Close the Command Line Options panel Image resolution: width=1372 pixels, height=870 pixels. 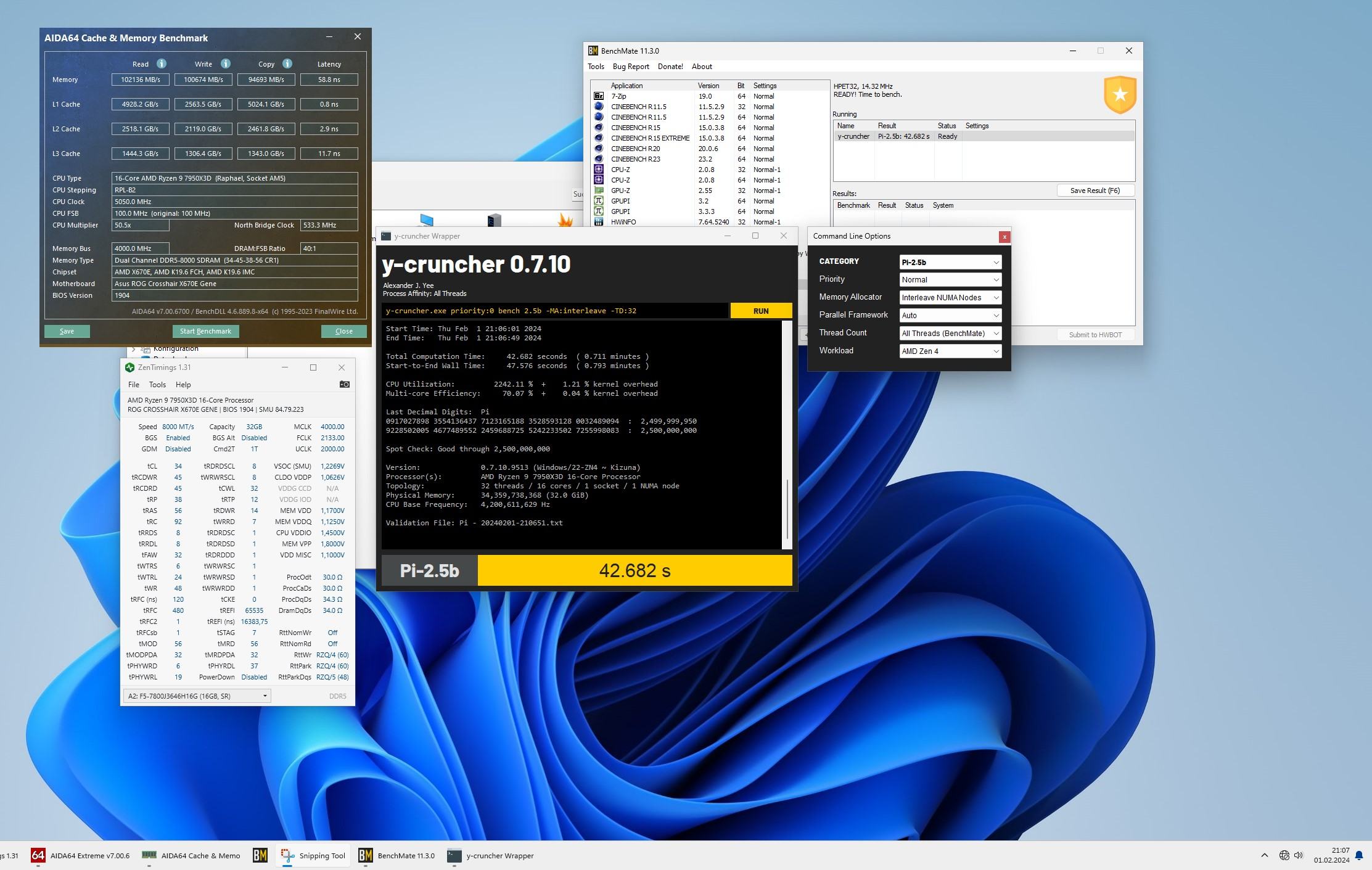[1004, 237]
